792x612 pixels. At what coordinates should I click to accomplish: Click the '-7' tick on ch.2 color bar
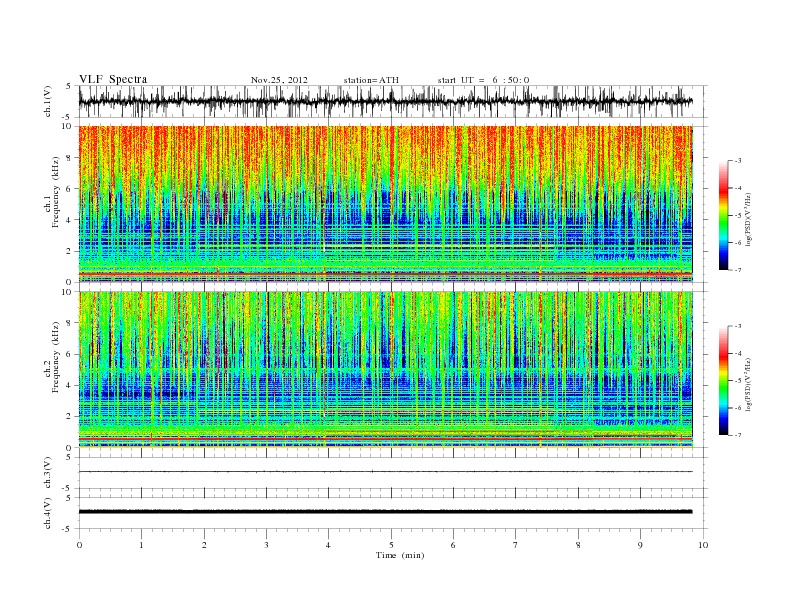click(x=737, y=435)
